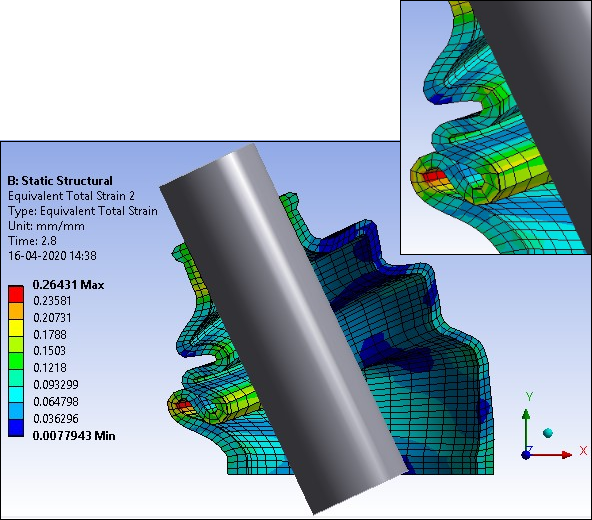Click the orange legend color band
The height and width of the screenshot is (520, 592).
(x=16, y=310)
